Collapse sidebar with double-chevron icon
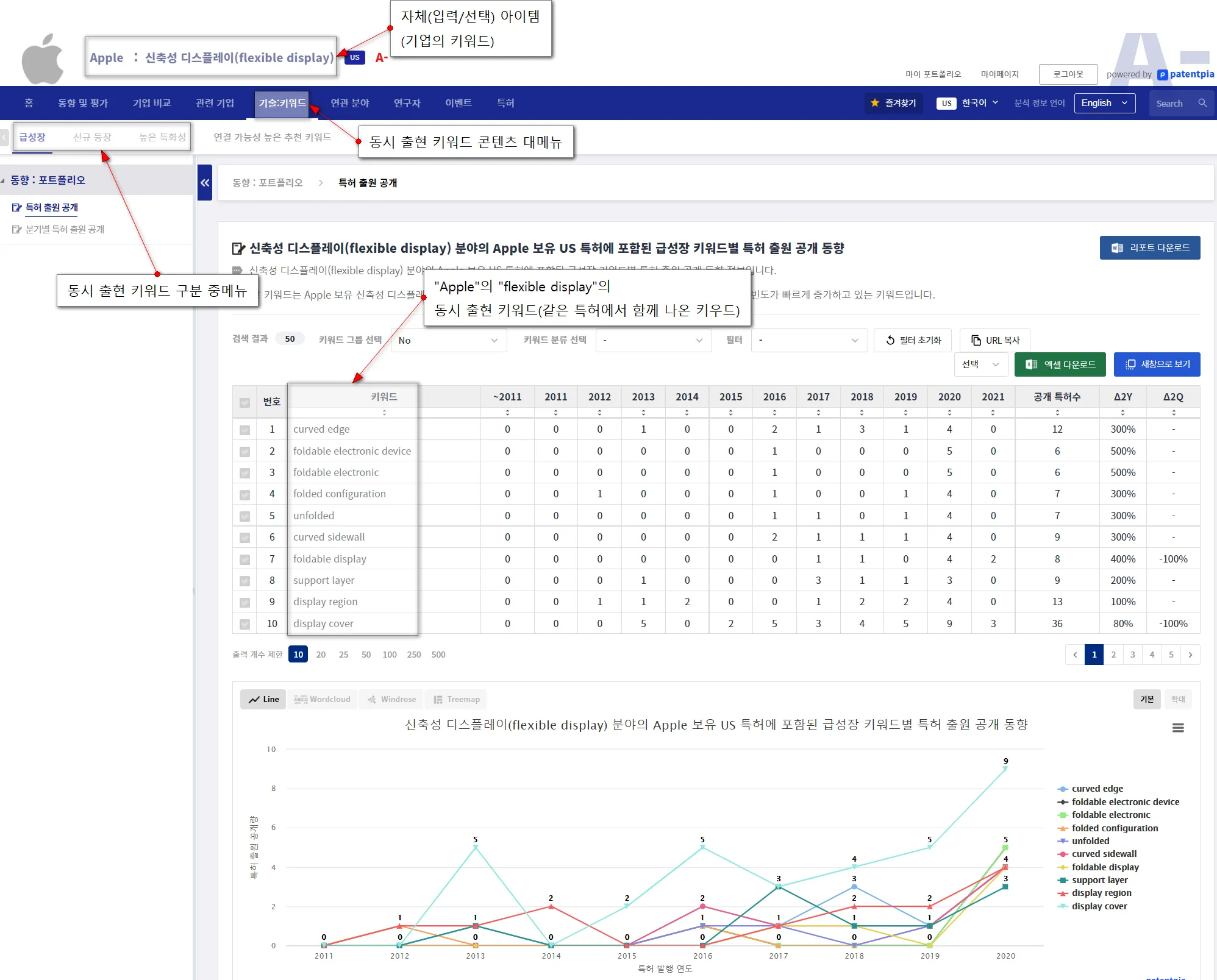 [205, 183]
